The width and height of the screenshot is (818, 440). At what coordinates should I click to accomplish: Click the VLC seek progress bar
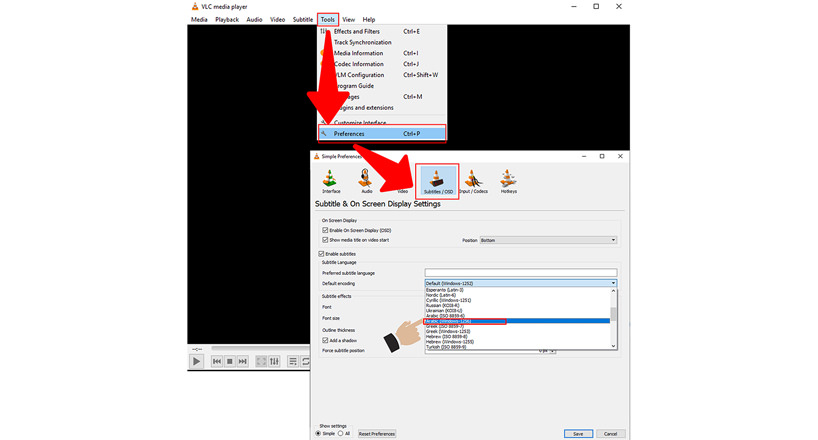click(x=260, y=348)
